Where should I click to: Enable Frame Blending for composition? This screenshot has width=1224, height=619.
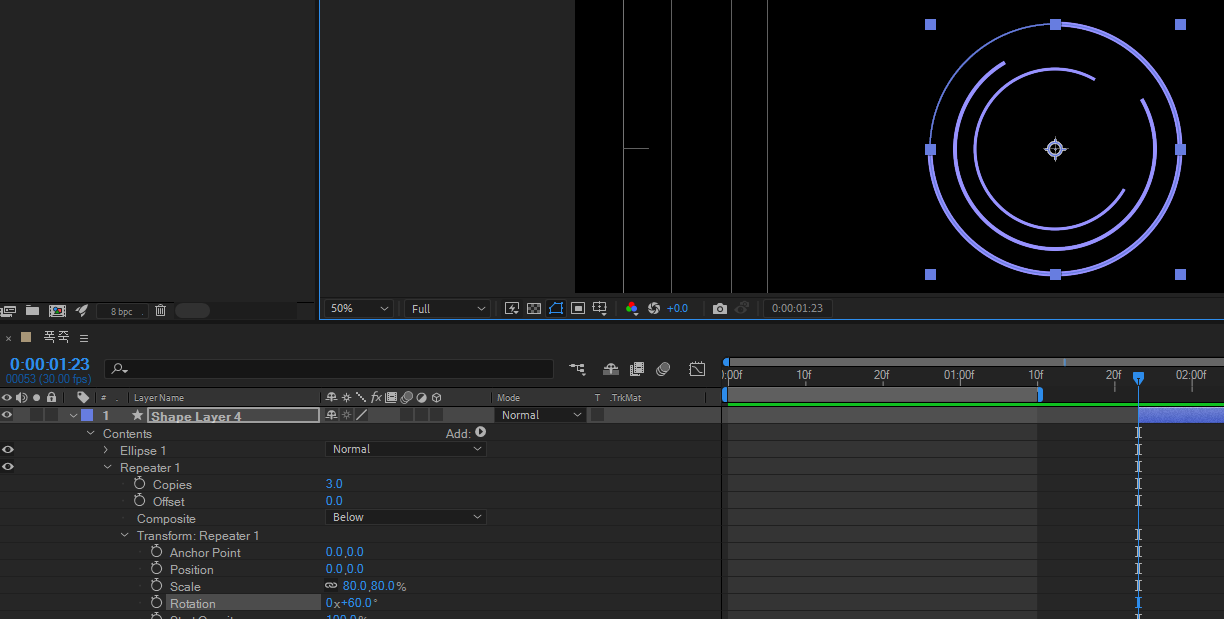click(x=637, y=369)
